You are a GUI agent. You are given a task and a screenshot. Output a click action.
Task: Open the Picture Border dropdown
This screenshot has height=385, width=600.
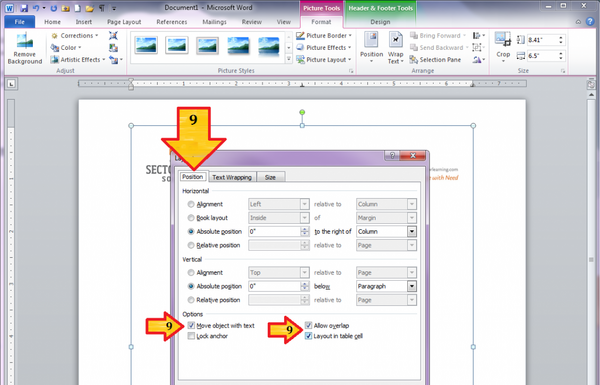[x=324, y=36]
